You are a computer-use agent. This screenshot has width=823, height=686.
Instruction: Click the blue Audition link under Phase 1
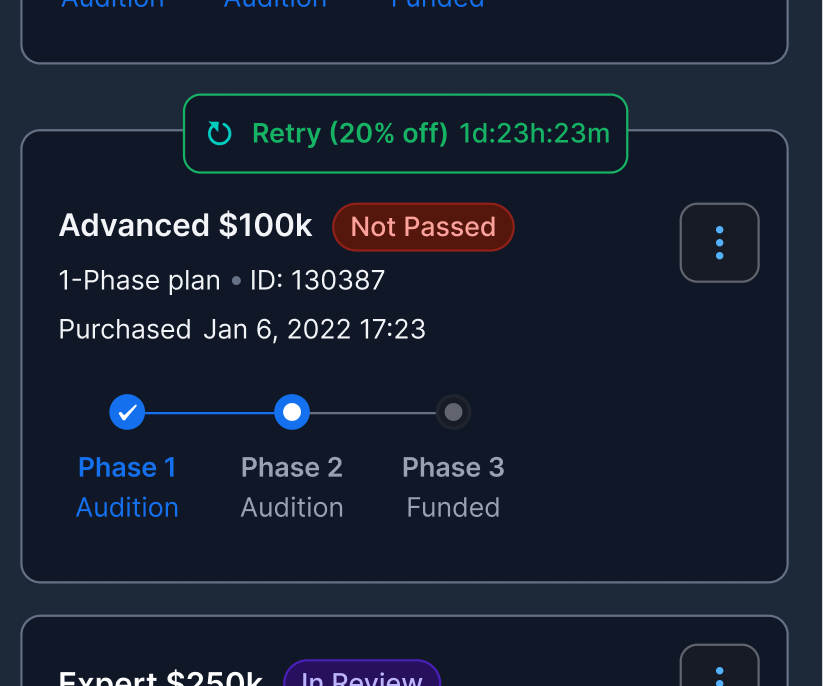pos(127,507)
